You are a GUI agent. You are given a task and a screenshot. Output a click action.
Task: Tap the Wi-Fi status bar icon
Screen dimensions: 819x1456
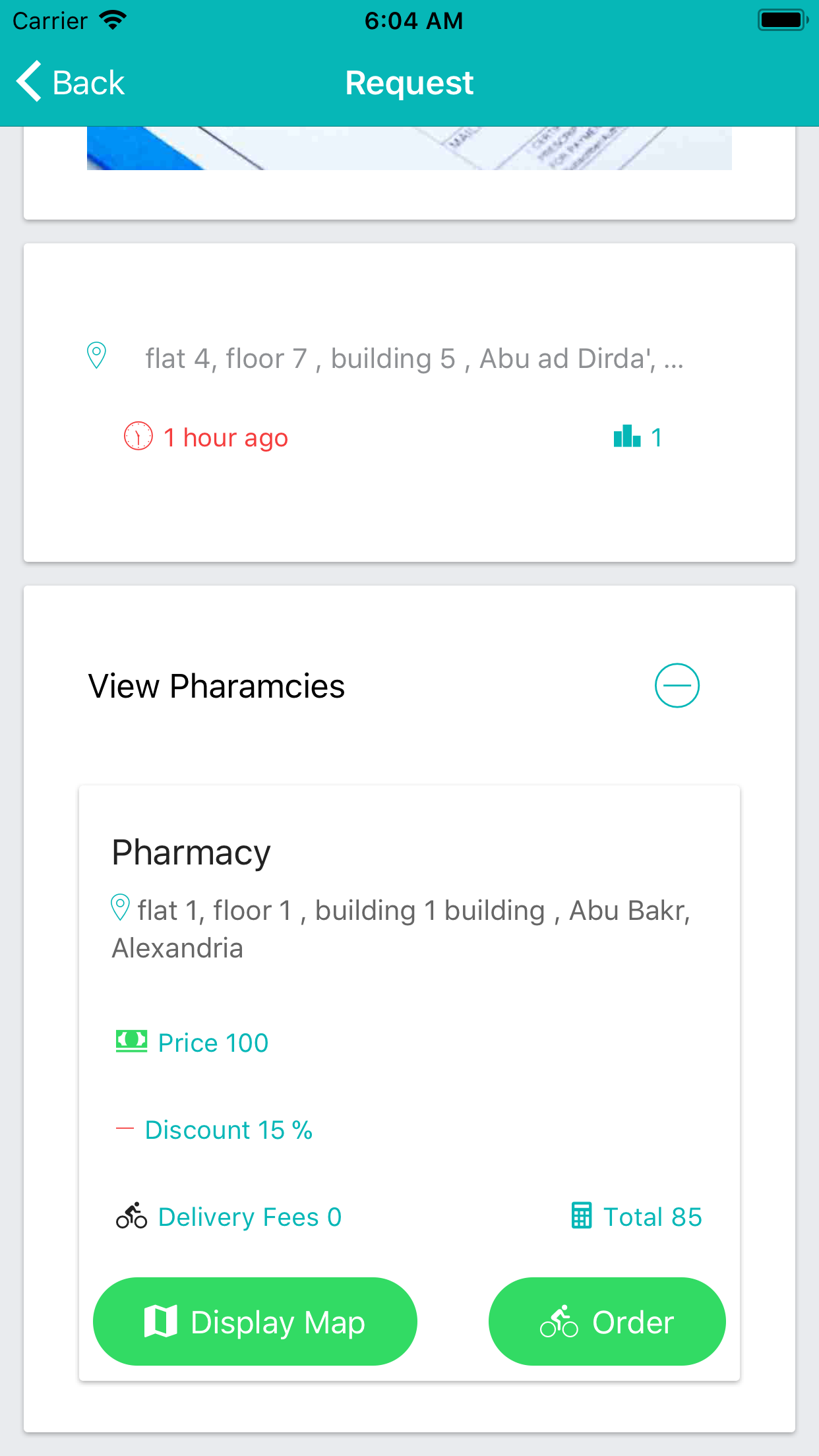pos(113,20)
